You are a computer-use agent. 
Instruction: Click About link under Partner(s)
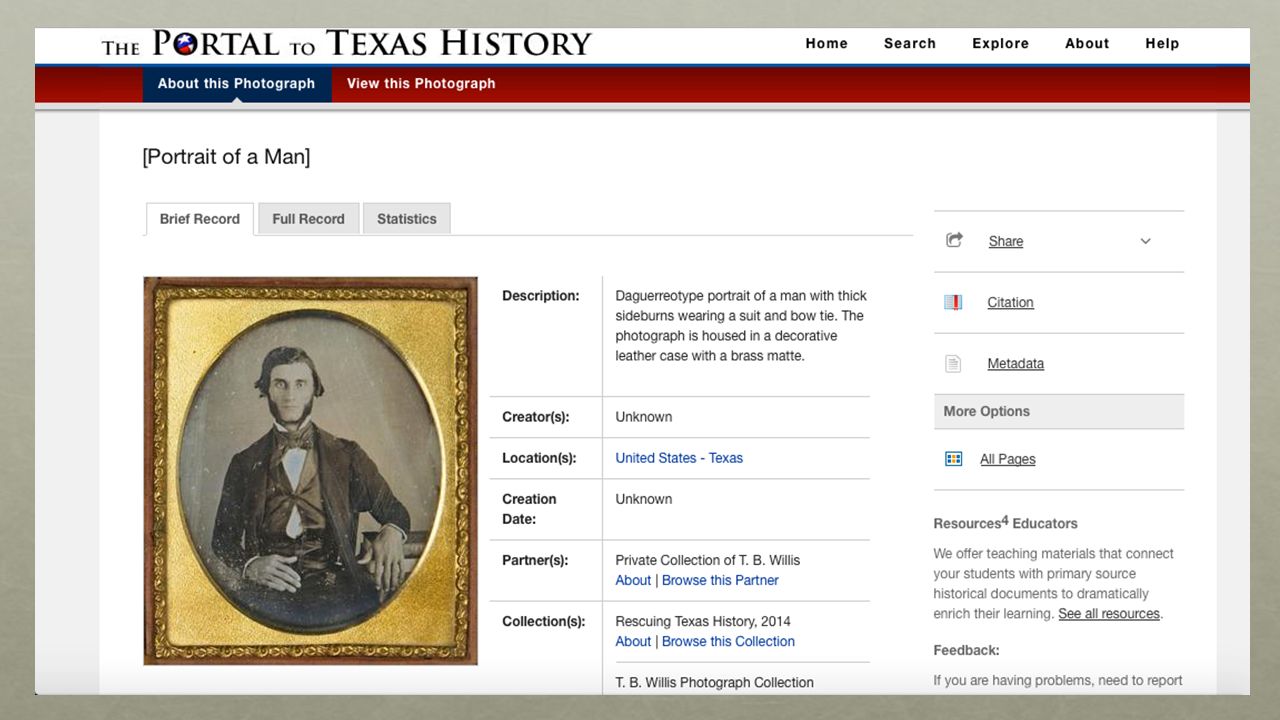pos(633,580)
